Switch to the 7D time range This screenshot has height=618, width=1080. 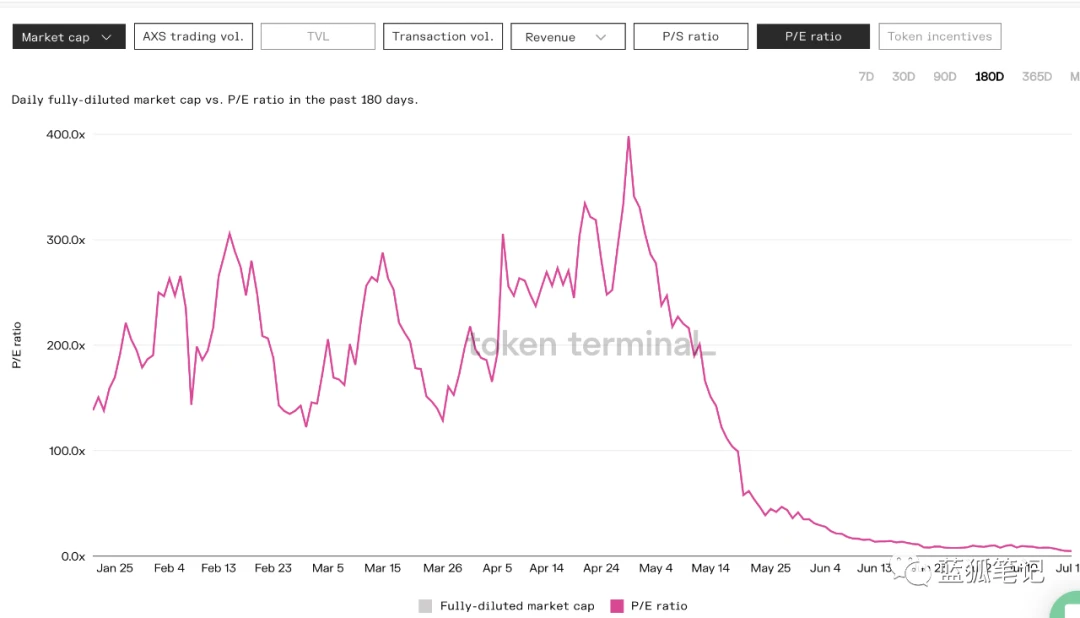pyautogui.click(x=866, y=77)
